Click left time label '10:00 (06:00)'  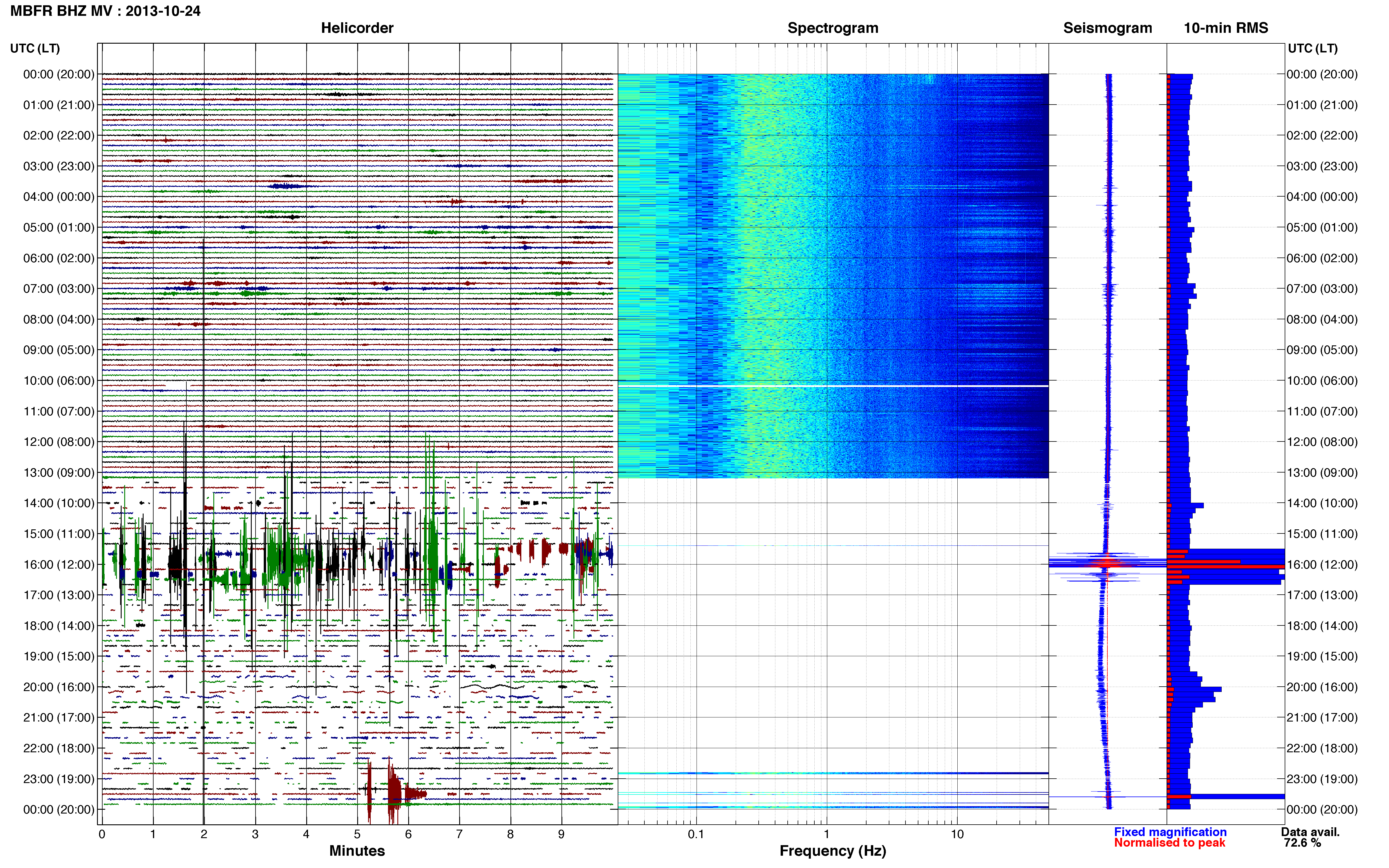click(x=59, y=381)
